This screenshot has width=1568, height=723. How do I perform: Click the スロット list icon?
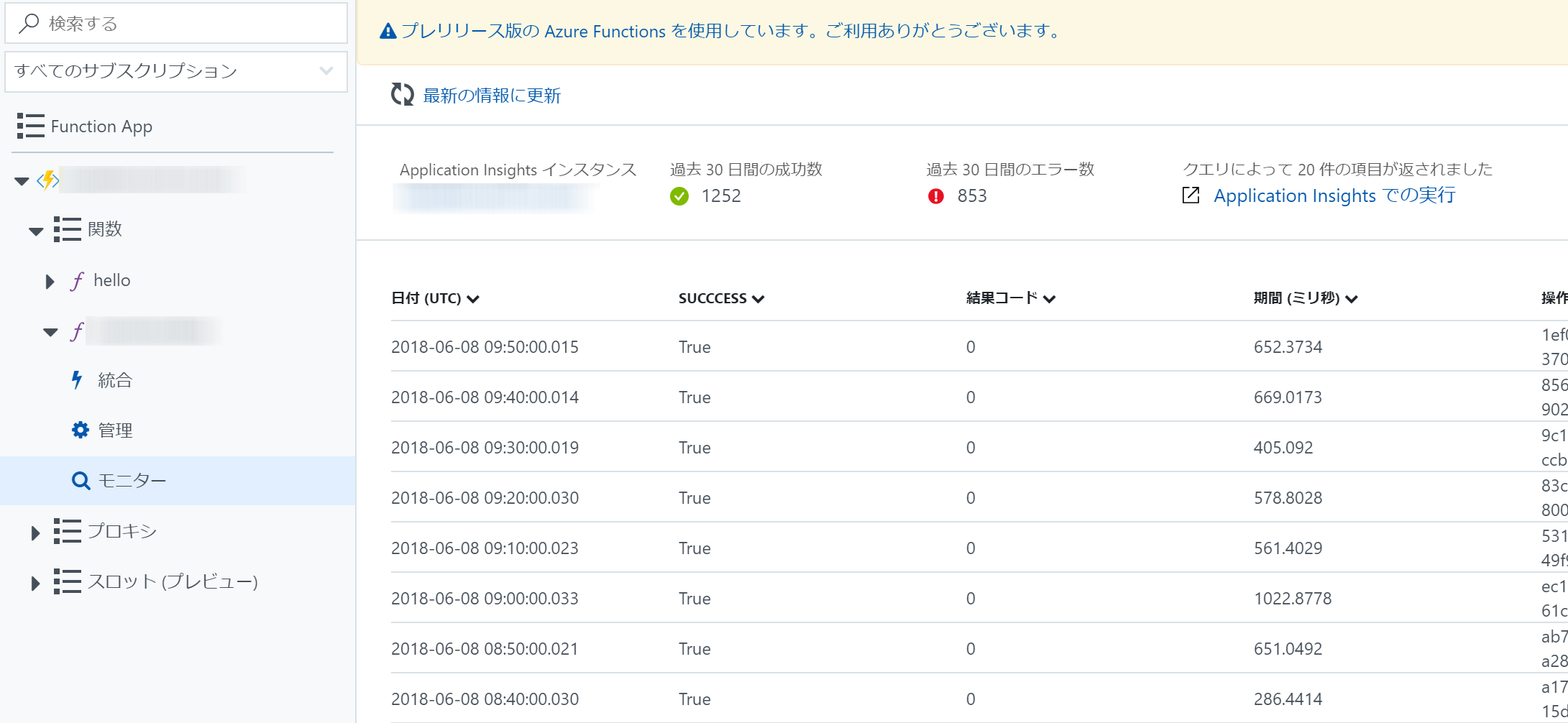click(x=67, y=581)
